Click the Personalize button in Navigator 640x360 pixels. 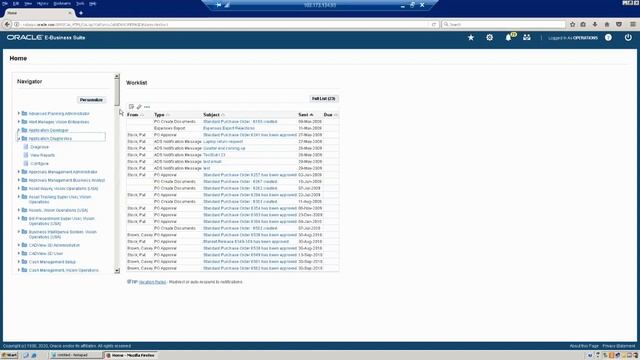91,100
